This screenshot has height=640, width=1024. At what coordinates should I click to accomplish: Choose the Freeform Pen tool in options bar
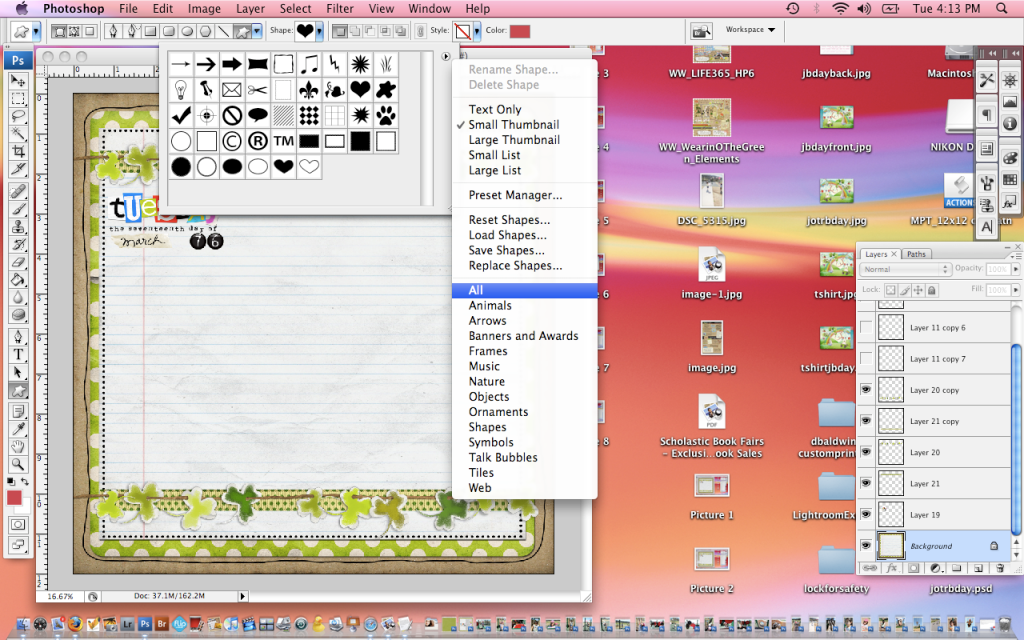132,31
